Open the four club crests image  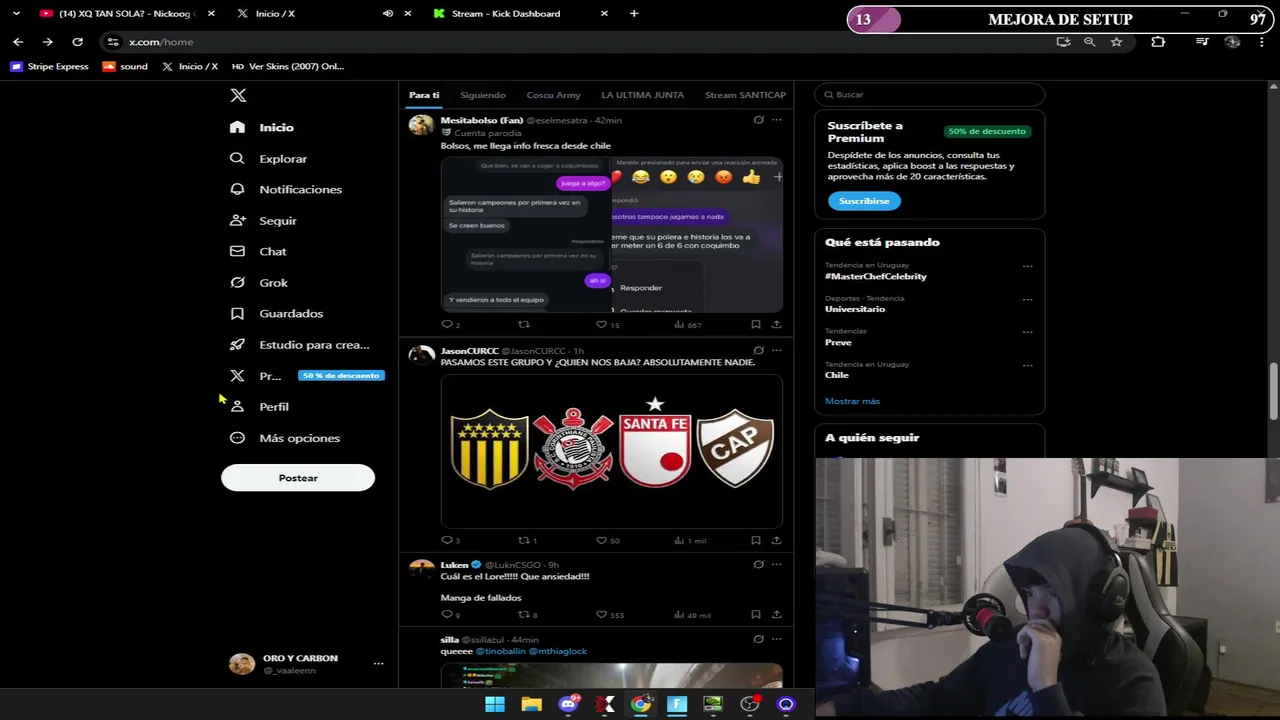[611, 450]
